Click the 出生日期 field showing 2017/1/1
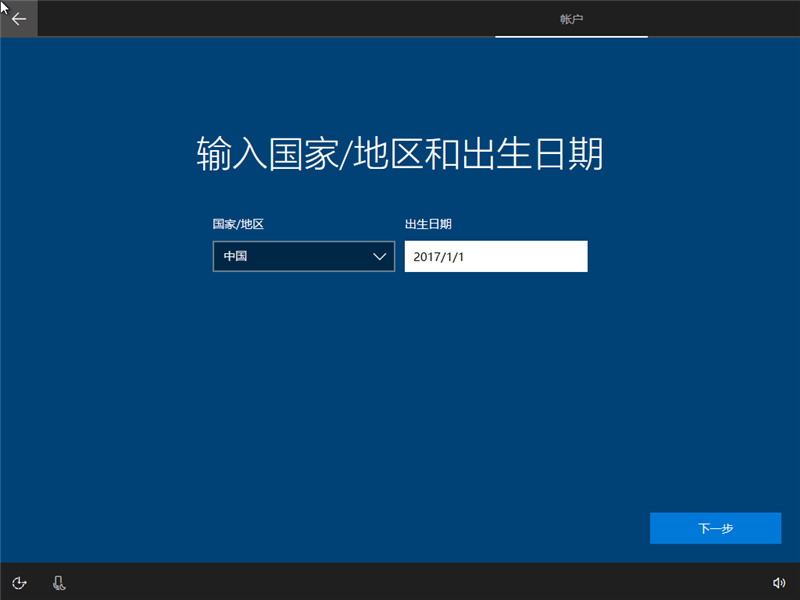This screenshot has height=600, width=800. (495, 256)
